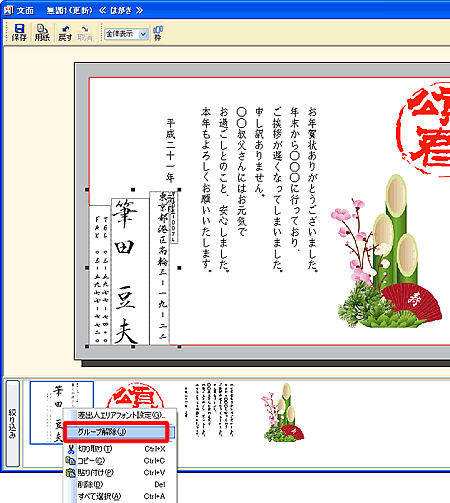Select the red 賀春 stamp thumbnail
Image resolution: width=450 pixels, height=503 pixels.
(135, 396)
